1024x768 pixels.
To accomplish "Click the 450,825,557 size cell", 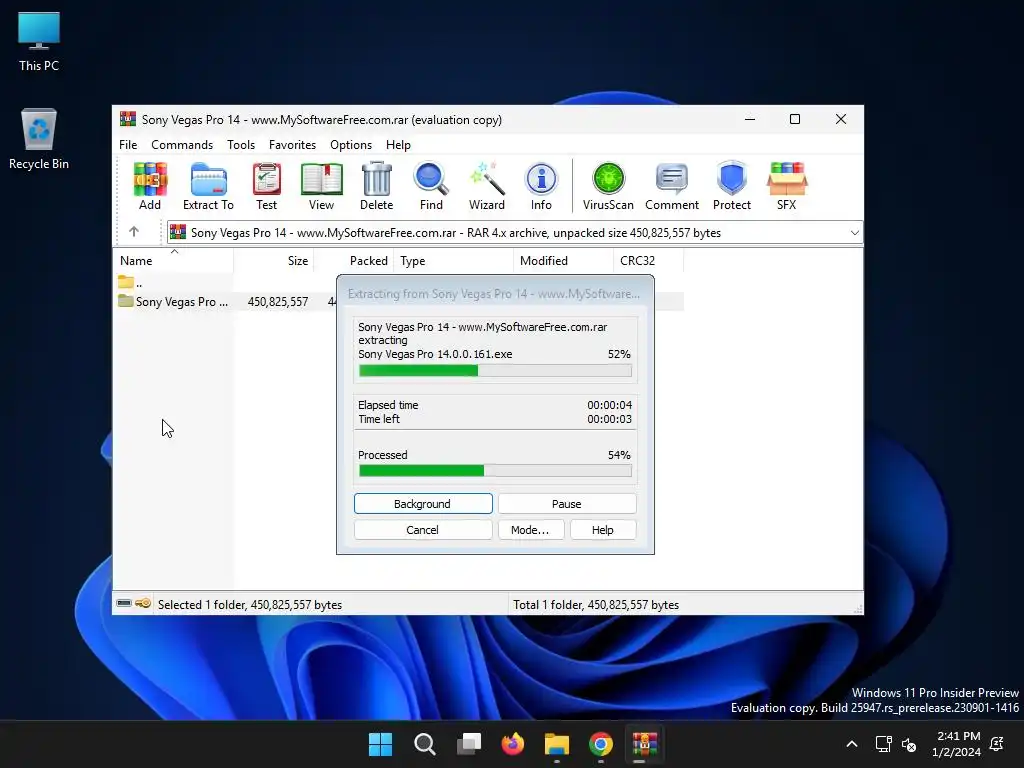I will 278,302.
